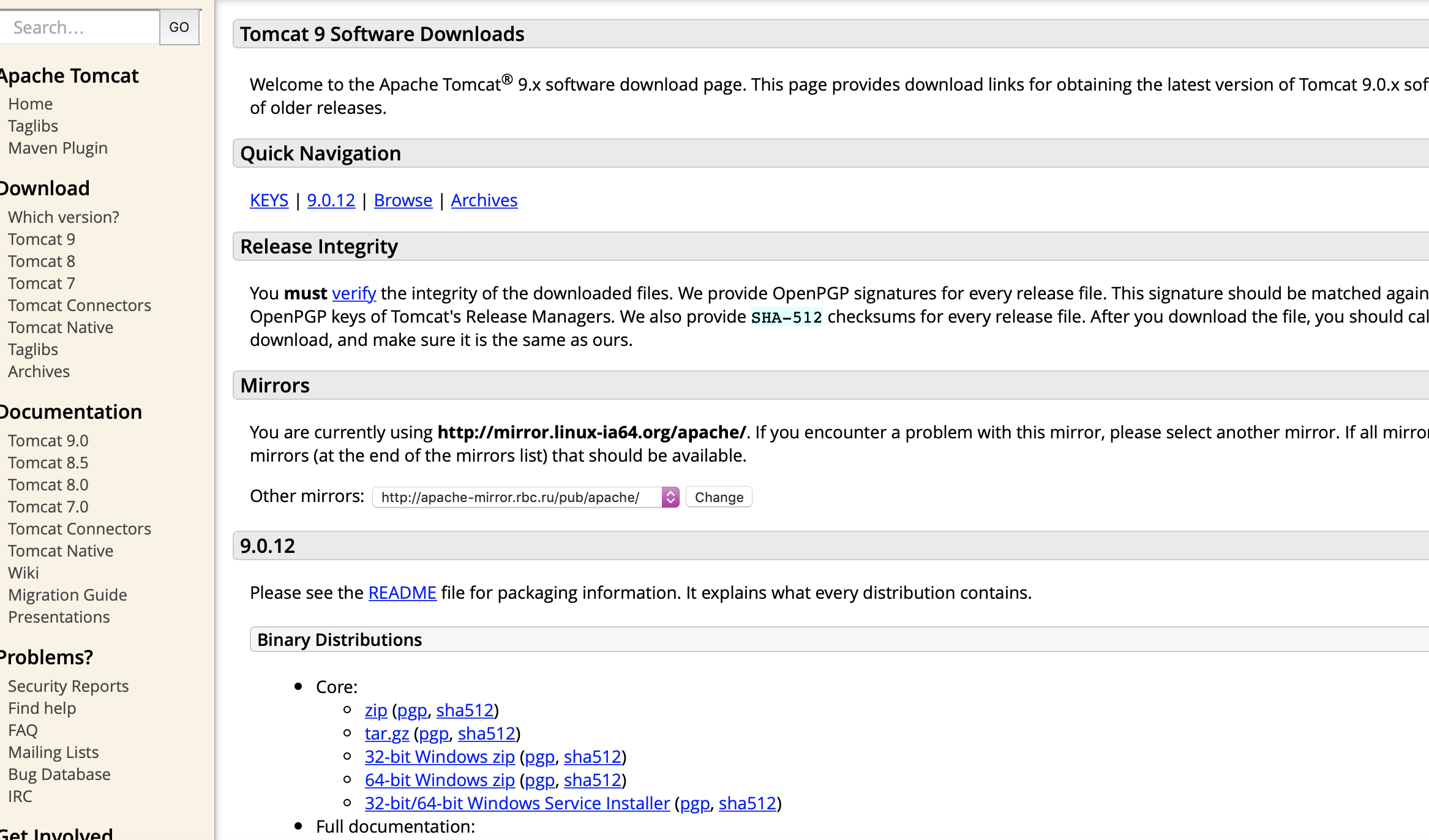Open pgp for Windows Service Installer
The height and width of the screenshot is (840, 1429).
[x=695, y=803]
